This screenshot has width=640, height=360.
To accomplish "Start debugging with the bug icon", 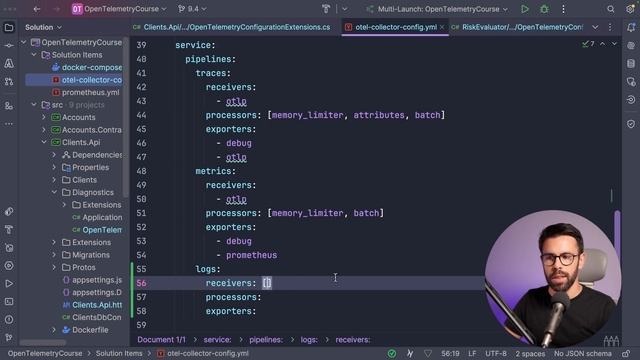I will [544, 9].
